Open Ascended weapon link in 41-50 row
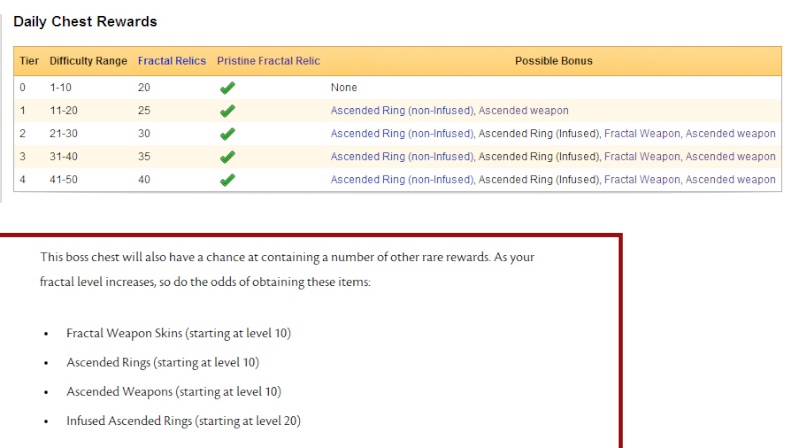Viewport: 799px width, 448px height. pos(730,179)
